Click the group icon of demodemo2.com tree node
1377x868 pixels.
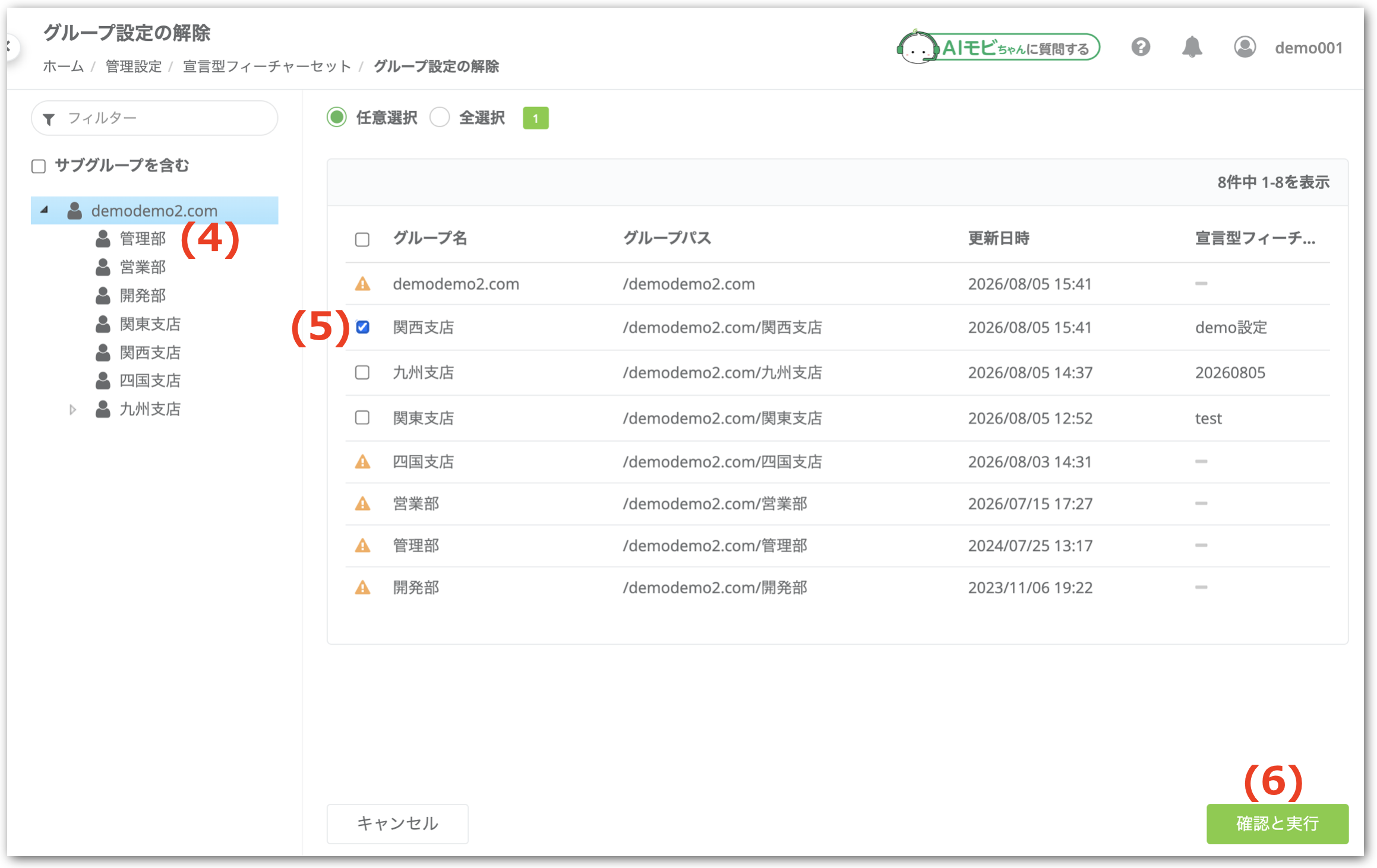point(74,210)
